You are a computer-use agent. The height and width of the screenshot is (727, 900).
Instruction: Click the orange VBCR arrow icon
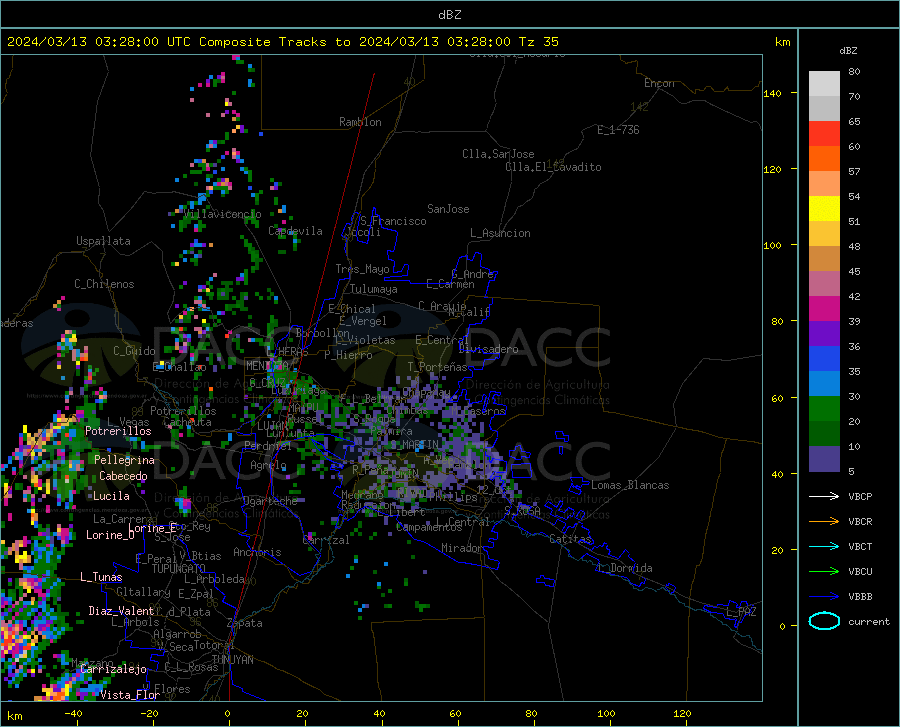(x=824, y=522)
